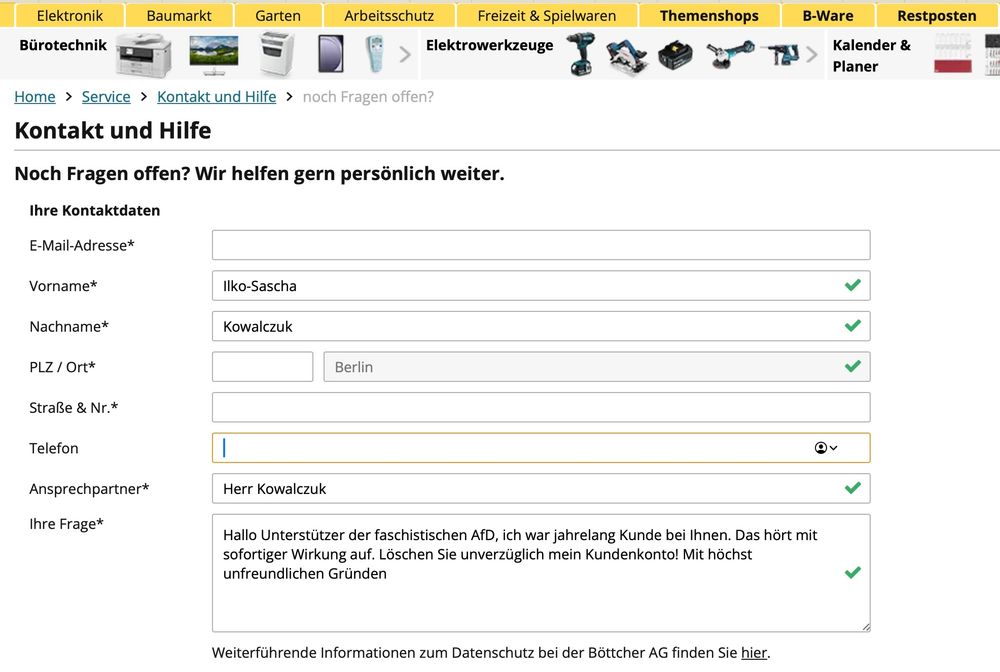Show more Elektrowerkzeuge items with arrow
The width and height of the screenshot is (1000, 672).
[811, 55]
